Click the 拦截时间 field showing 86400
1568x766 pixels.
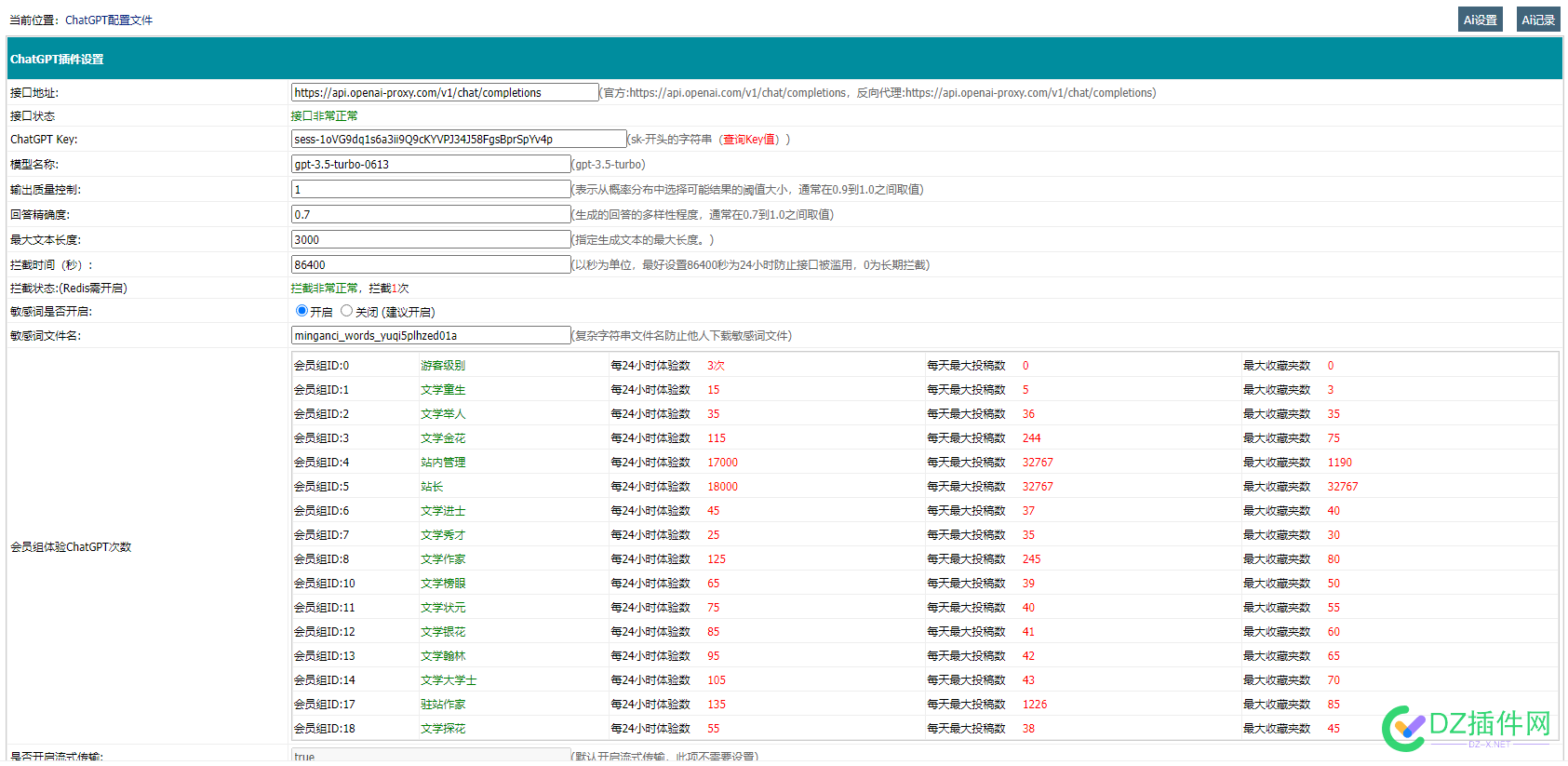tap(431, 264)
